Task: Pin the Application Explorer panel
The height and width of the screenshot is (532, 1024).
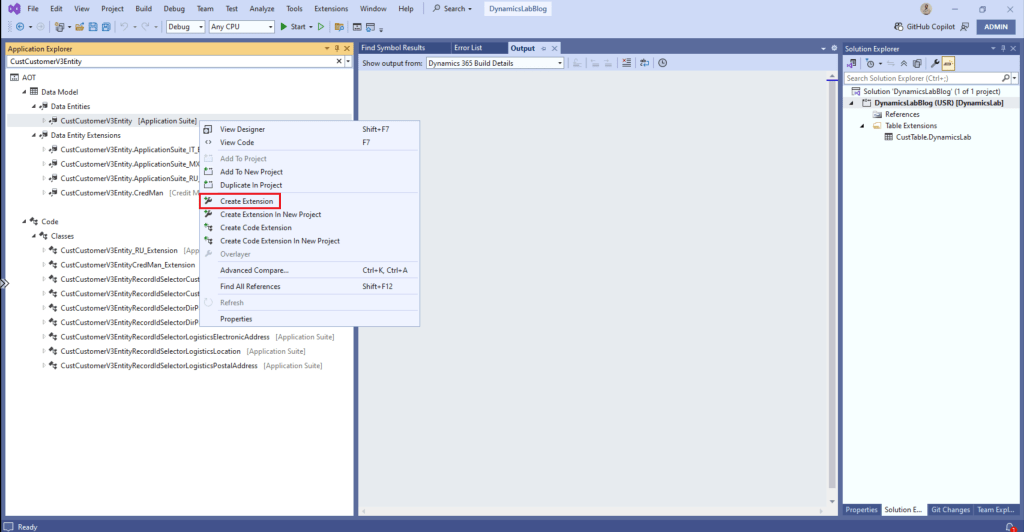Action: tap(337, 48)
